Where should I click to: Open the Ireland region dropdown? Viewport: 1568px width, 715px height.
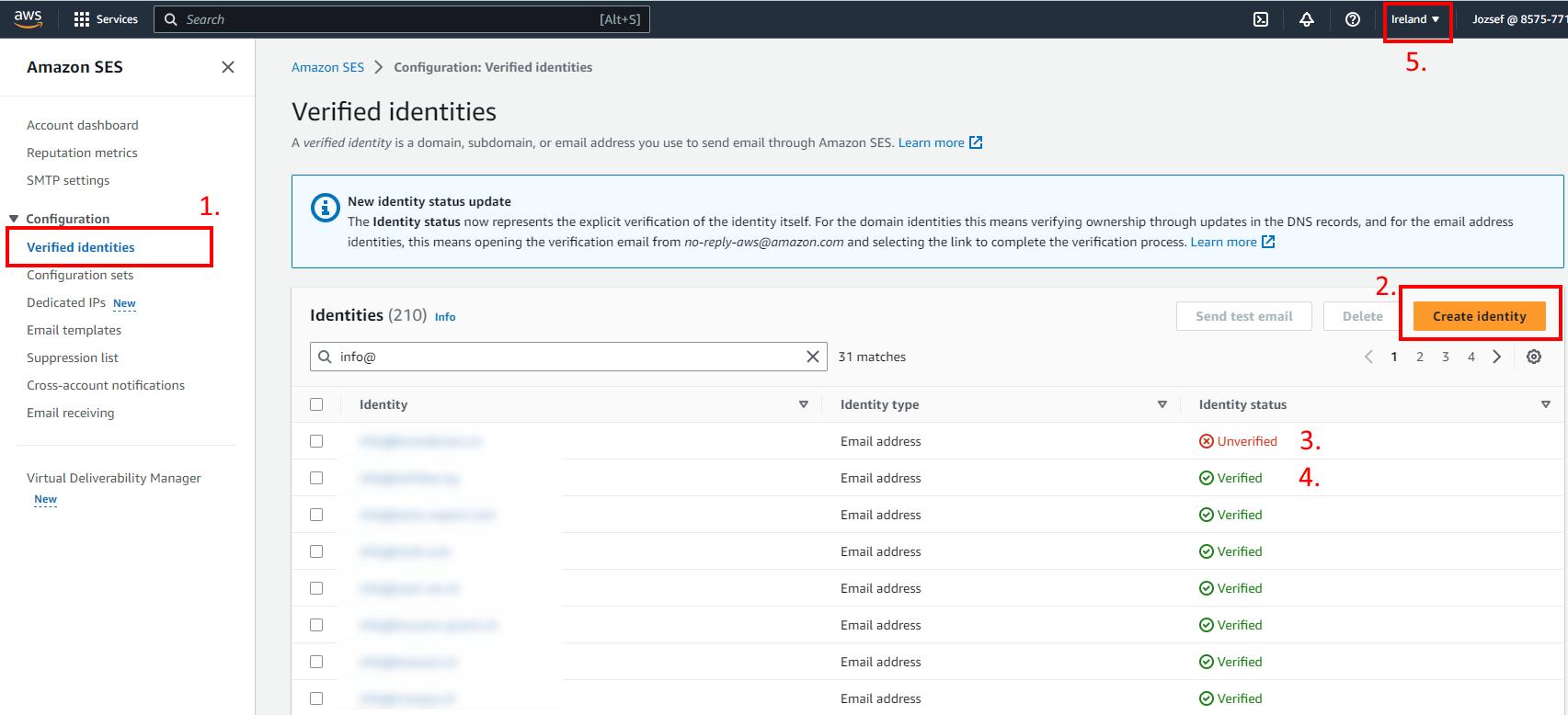[x=1415, y=19]
